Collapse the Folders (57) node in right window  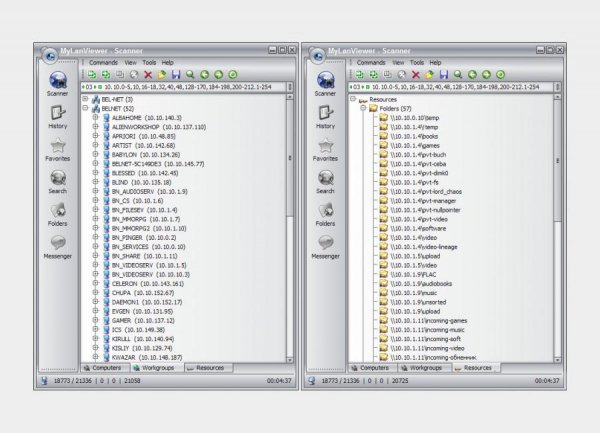(364, 108)
